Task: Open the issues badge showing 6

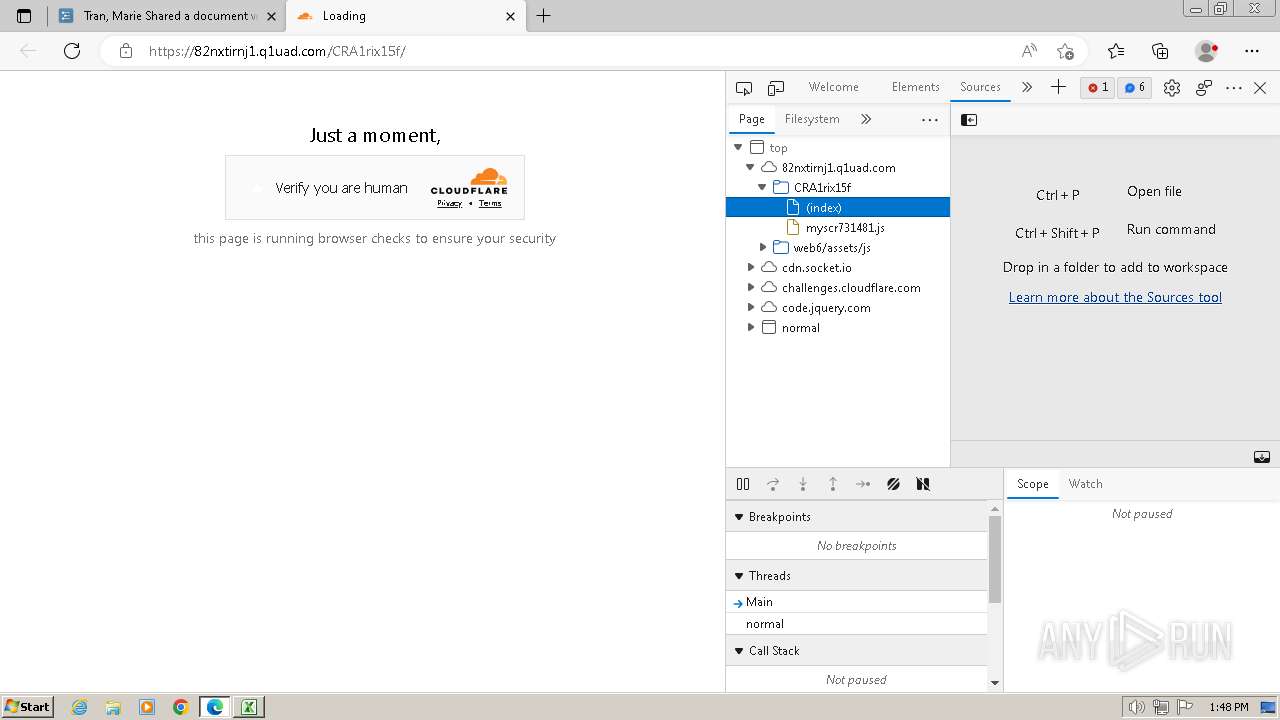Action: [x=1134, y=88]
